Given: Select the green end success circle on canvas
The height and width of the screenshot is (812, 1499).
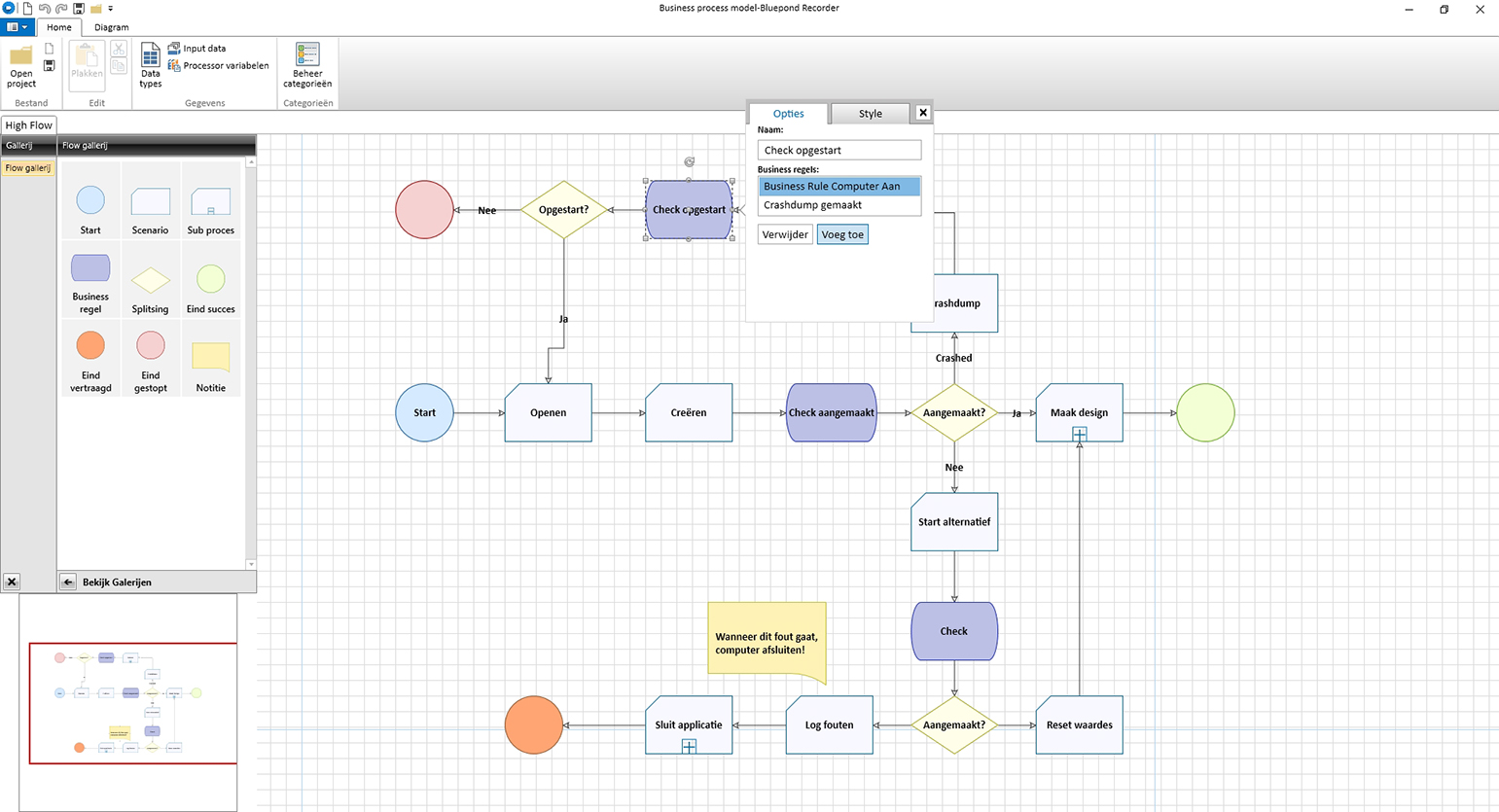Looking at the screenshot, I should 1205,412.
